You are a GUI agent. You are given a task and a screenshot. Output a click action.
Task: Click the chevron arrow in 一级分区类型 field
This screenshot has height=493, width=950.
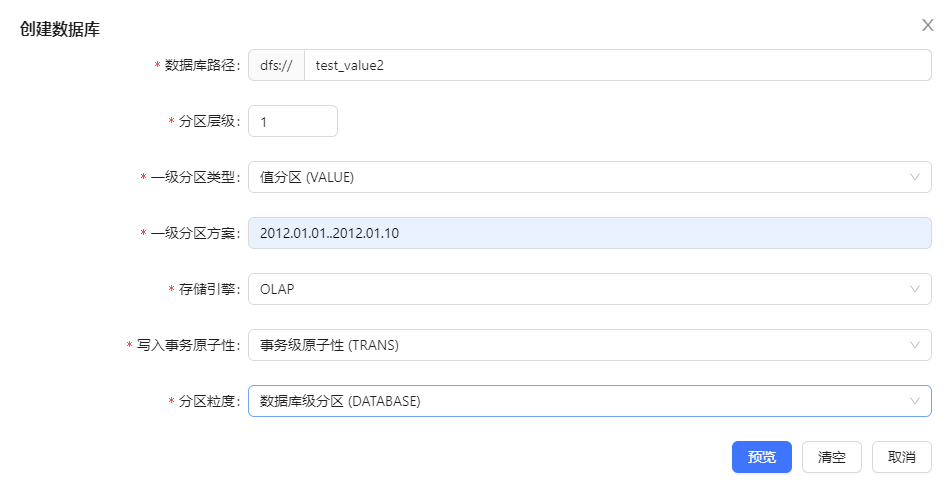914,177
